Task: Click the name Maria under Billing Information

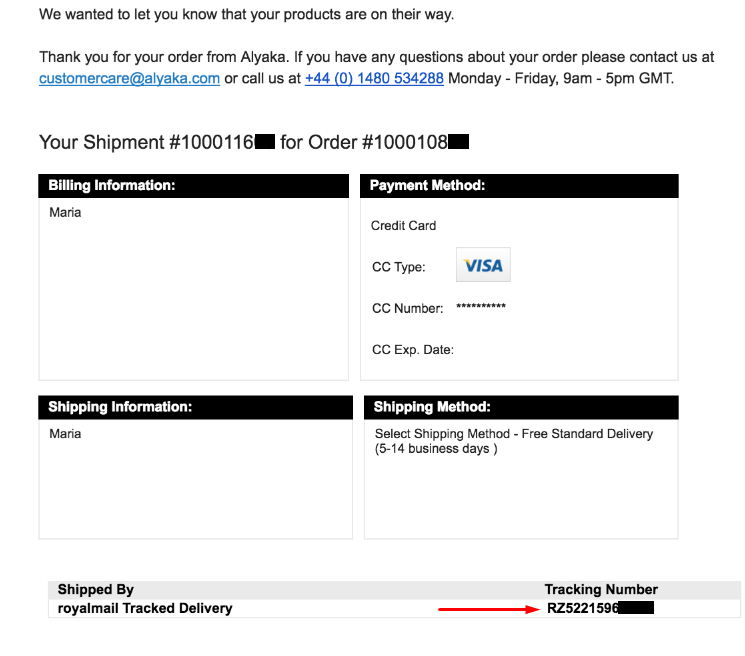Action: (65, 212)
